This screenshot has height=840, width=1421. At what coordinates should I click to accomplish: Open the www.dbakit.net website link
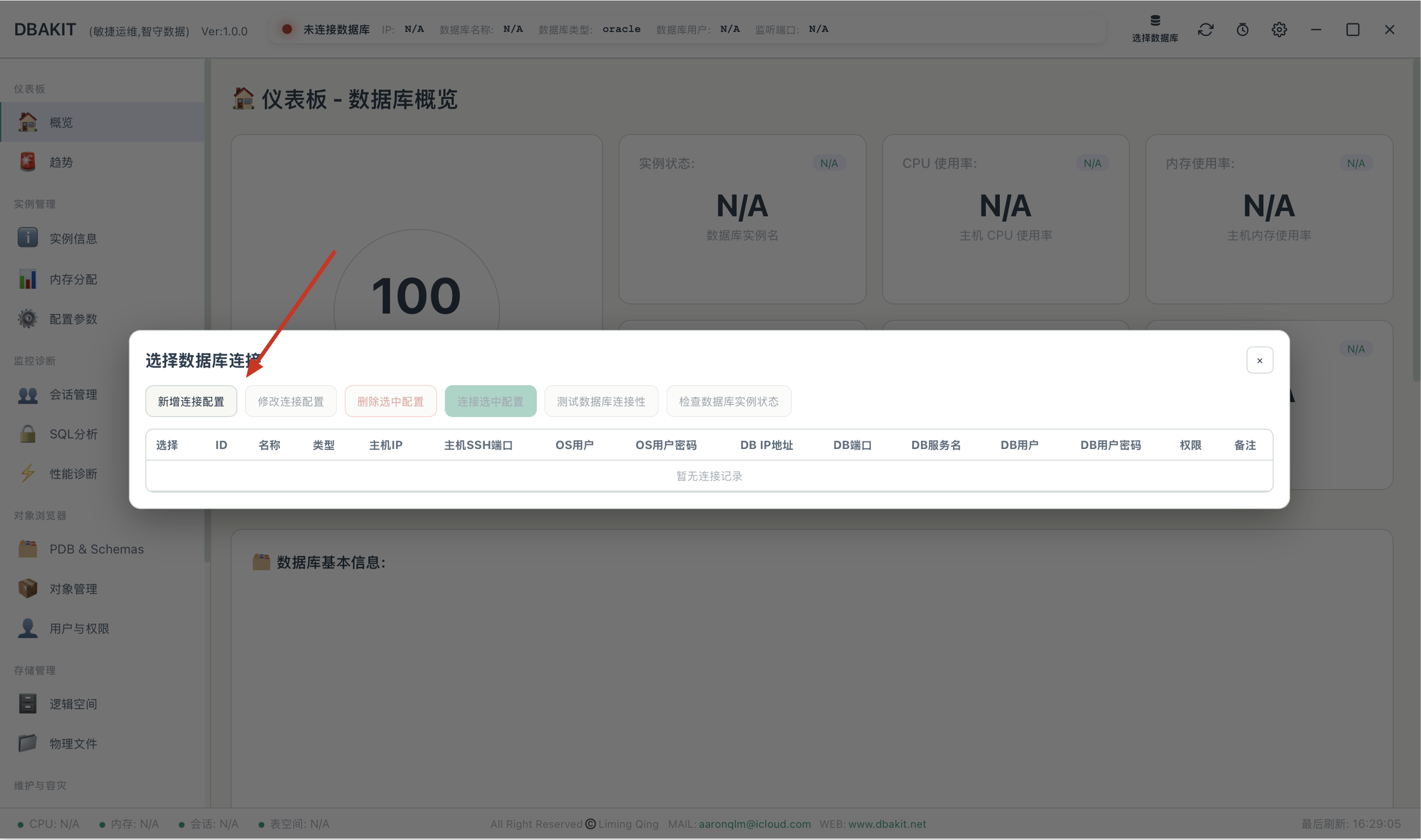(x=887, y=824)
